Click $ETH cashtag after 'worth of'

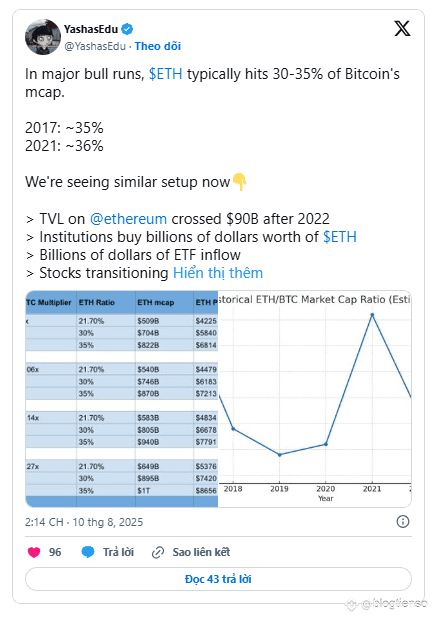coord(340,237)
